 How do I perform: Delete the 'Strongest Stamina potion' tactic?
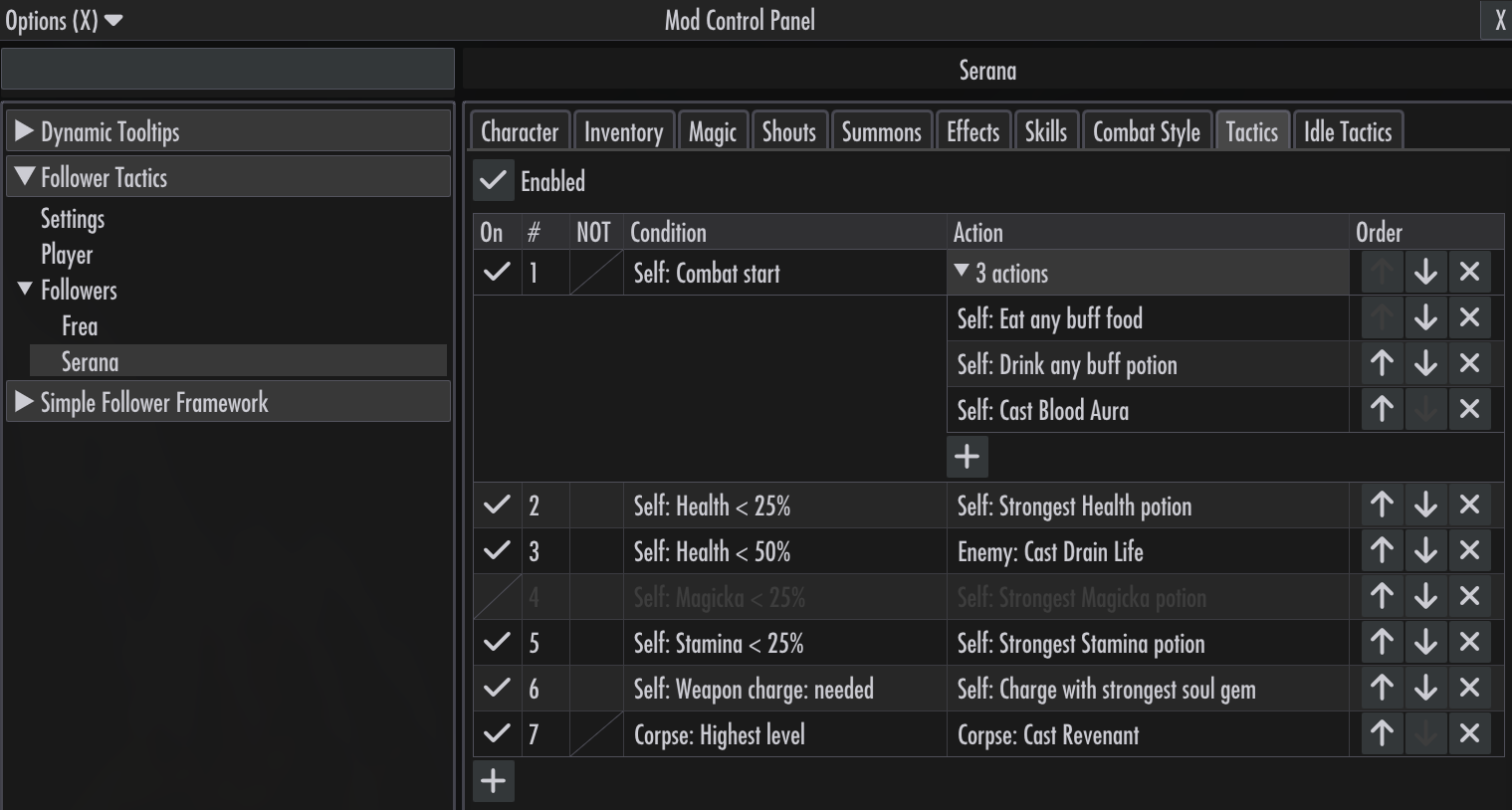tap(1469, 642)
